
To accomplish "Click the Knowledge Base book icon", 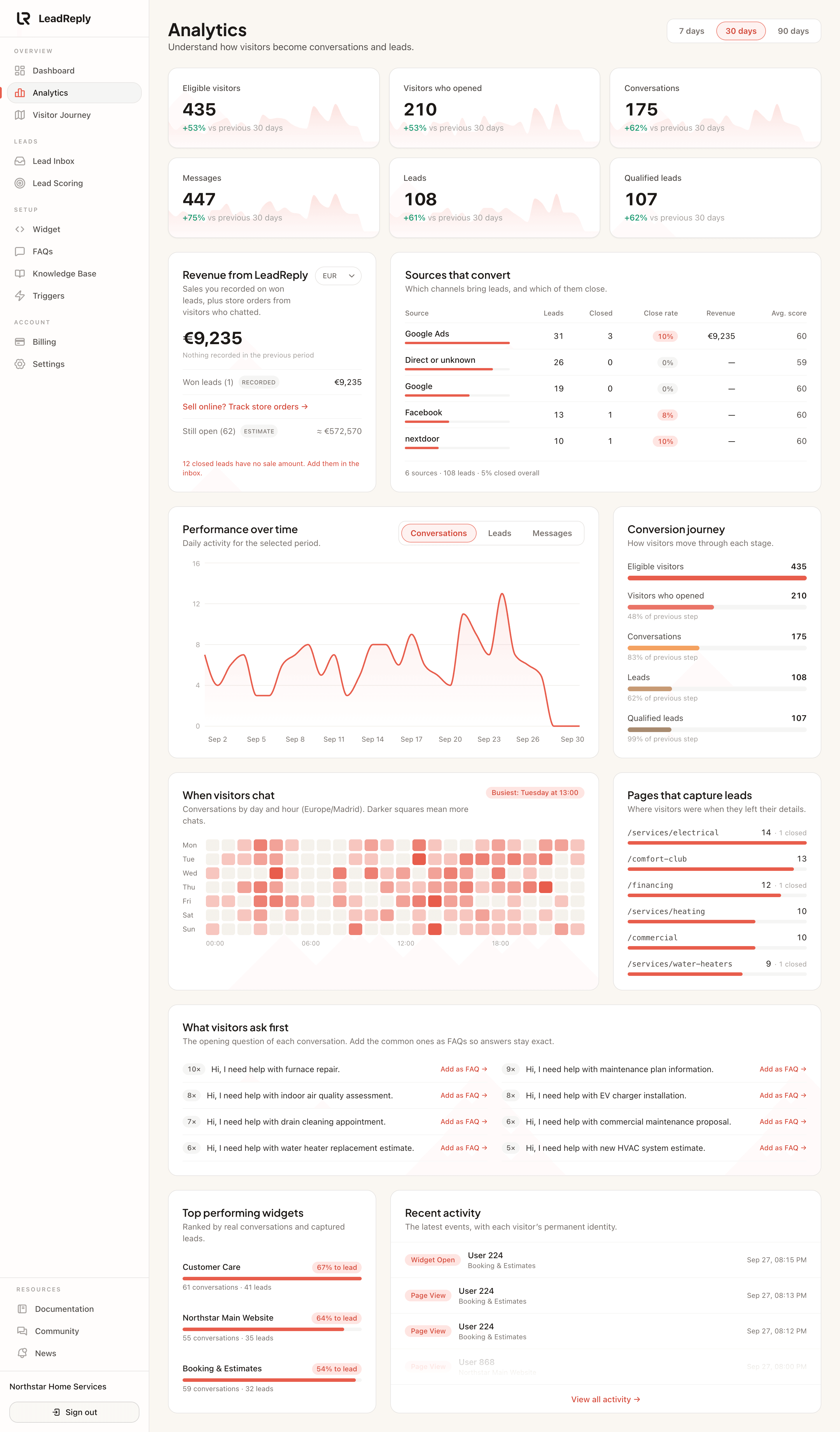I will point(20,273).
